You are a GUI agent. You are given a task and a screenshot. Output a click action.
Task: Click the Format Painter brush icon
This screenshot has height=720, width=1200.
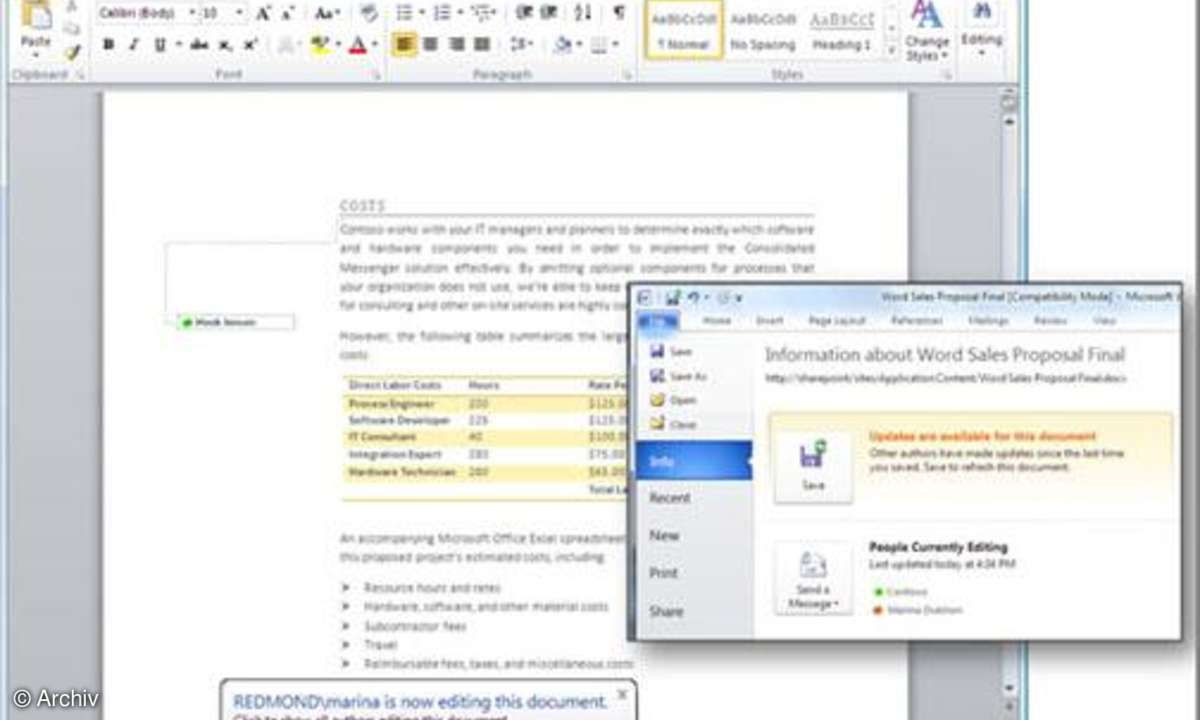pyautogui.click(x=73, y=52)
